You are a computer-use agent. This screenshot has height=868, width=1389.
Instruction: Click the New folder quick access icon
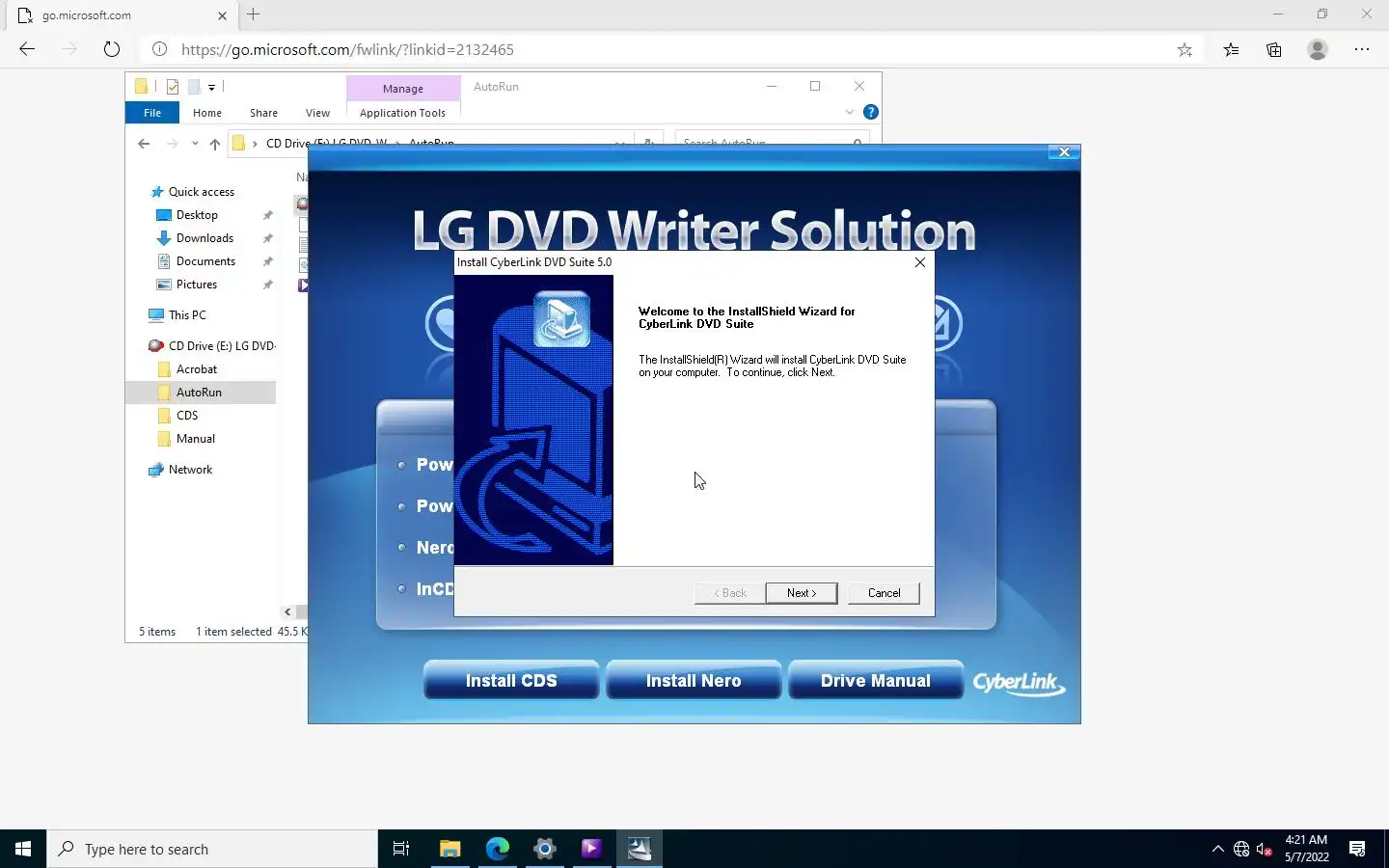click(194, 86)
